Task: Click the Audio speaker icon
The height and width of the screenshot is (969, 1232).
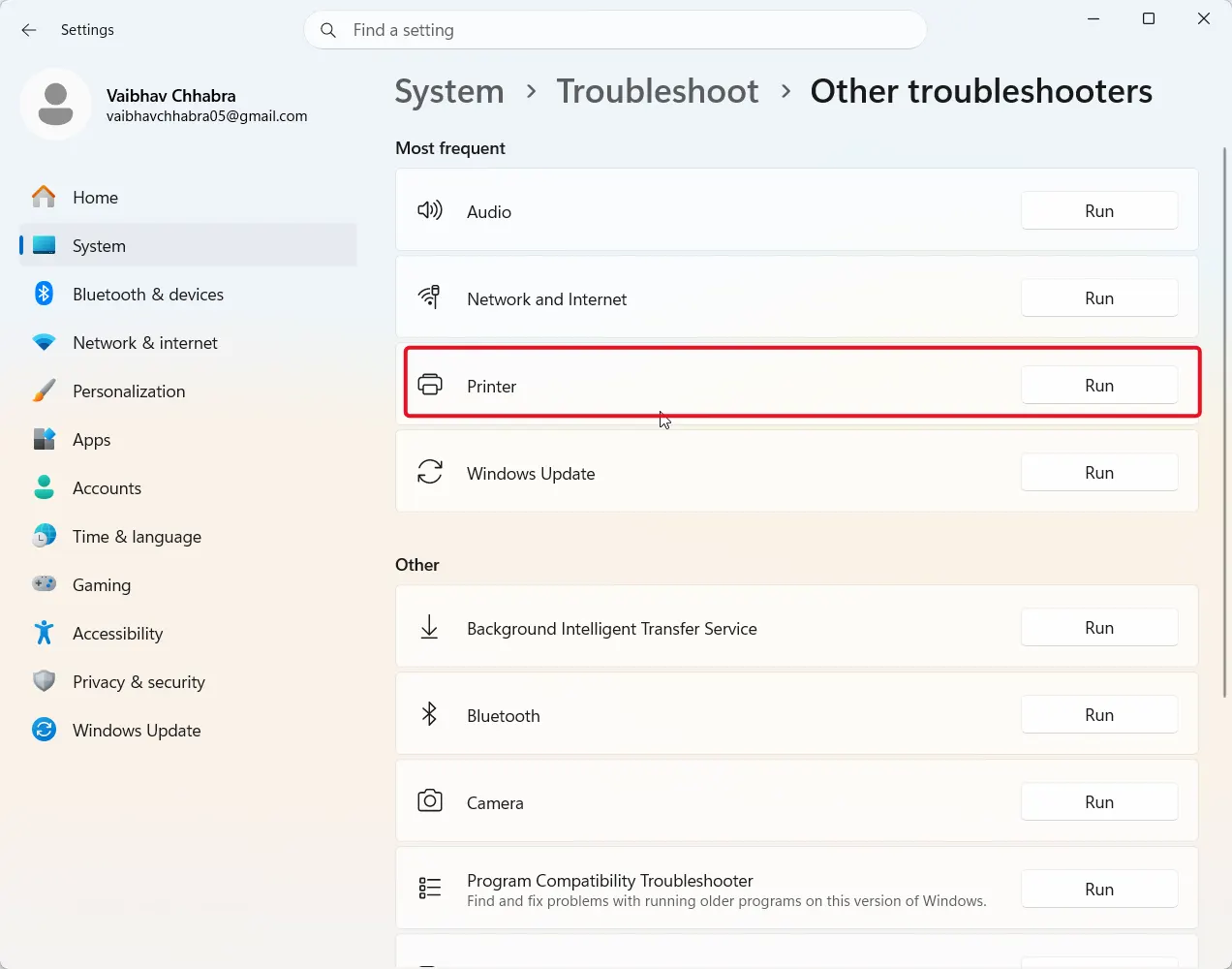Action: pos(429,210)
